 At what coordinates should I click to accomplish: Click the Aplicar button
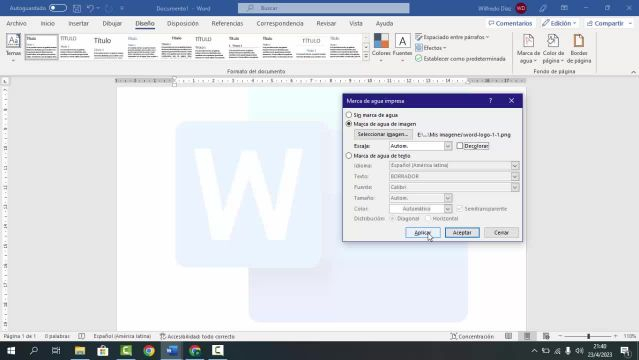(423, 232)
